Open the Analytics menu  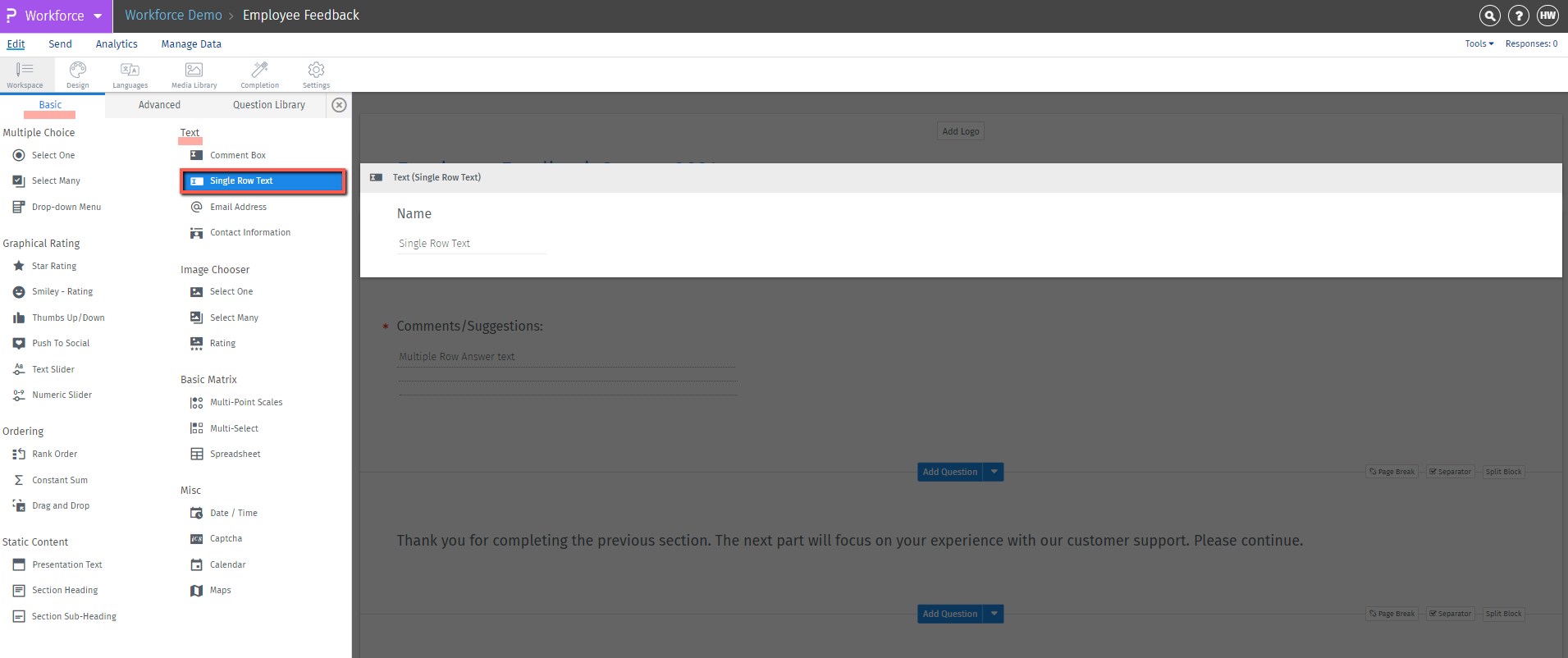(x=117, y=43)
